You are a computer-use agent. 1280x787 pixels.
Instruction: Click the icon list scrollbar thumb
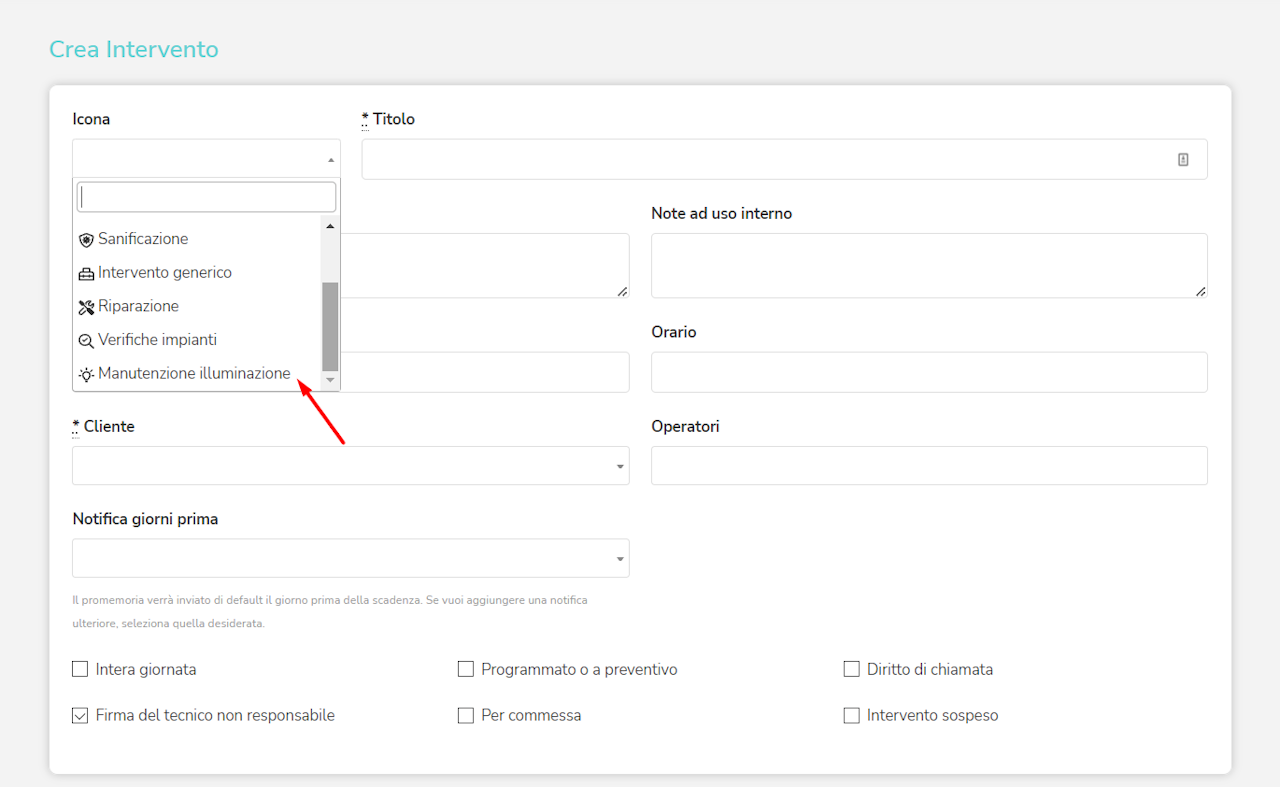[x=330, y=326]
